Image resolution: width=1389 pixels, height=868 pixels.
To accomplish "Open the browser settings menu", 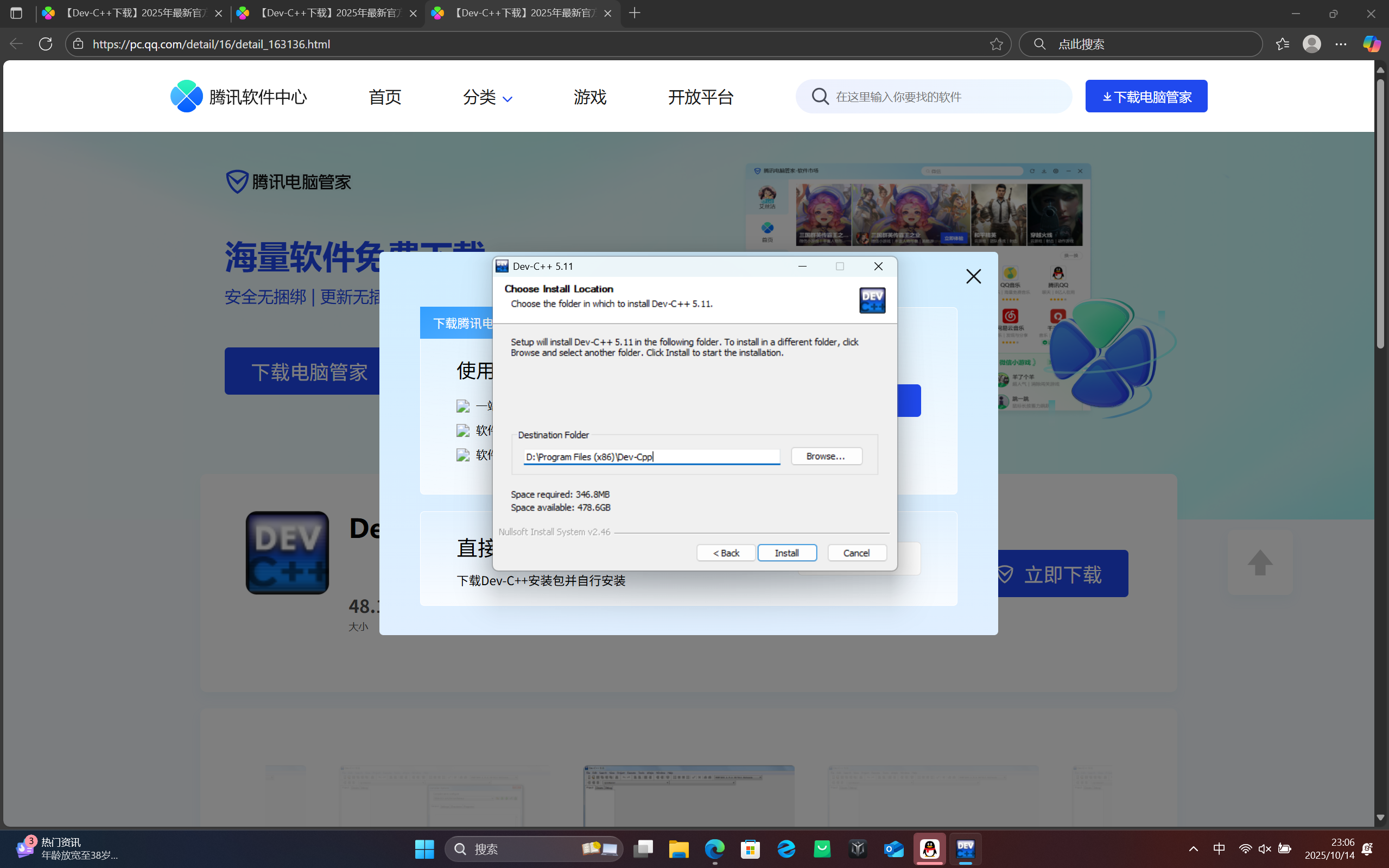I will click(x=1342, y=43).
